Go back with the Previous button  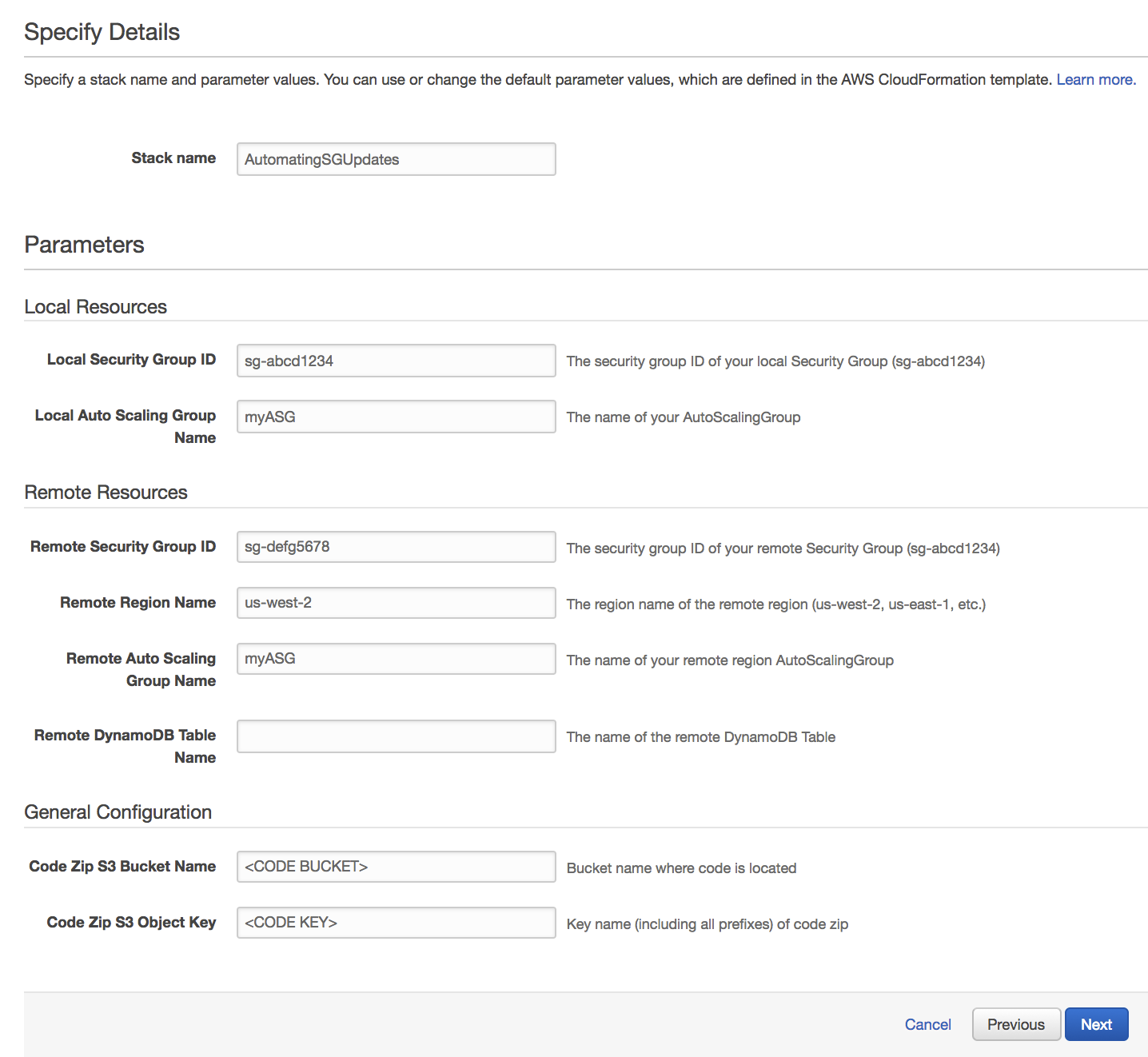pyautogui.click(x=1015, y=1024)
